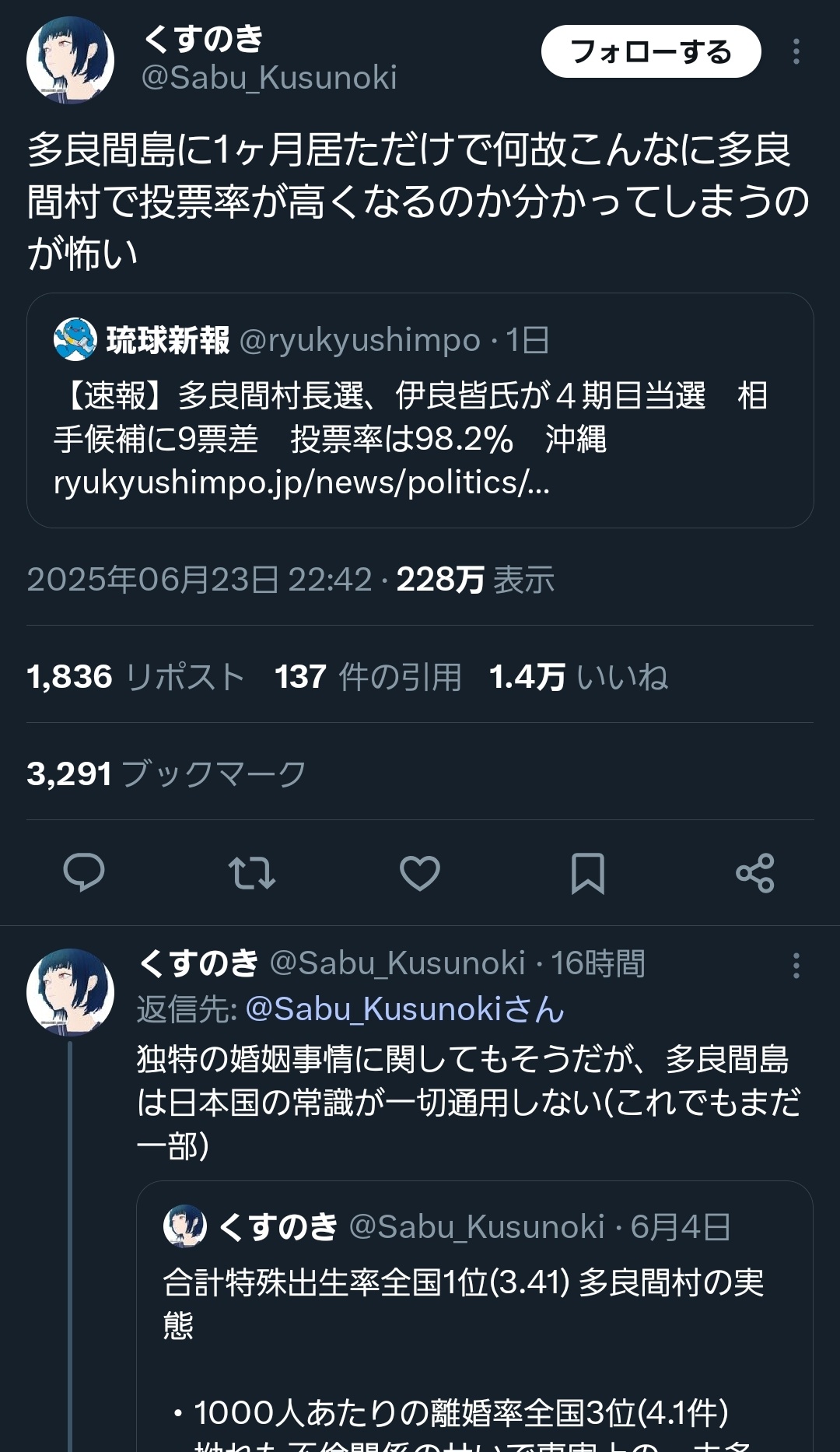Image resolution: width=840 pixels, height=1452 pixels.
Task: Tap the 228万 表示 view count
Action: click(475, 580)
